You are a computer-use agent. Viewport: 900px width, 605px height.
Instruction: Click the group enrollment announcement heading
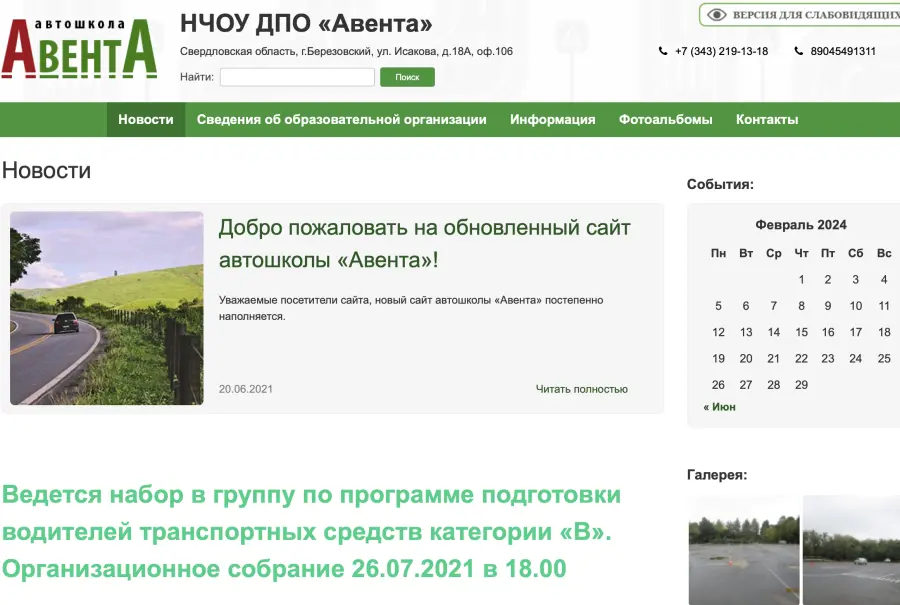tap(312, 532)
